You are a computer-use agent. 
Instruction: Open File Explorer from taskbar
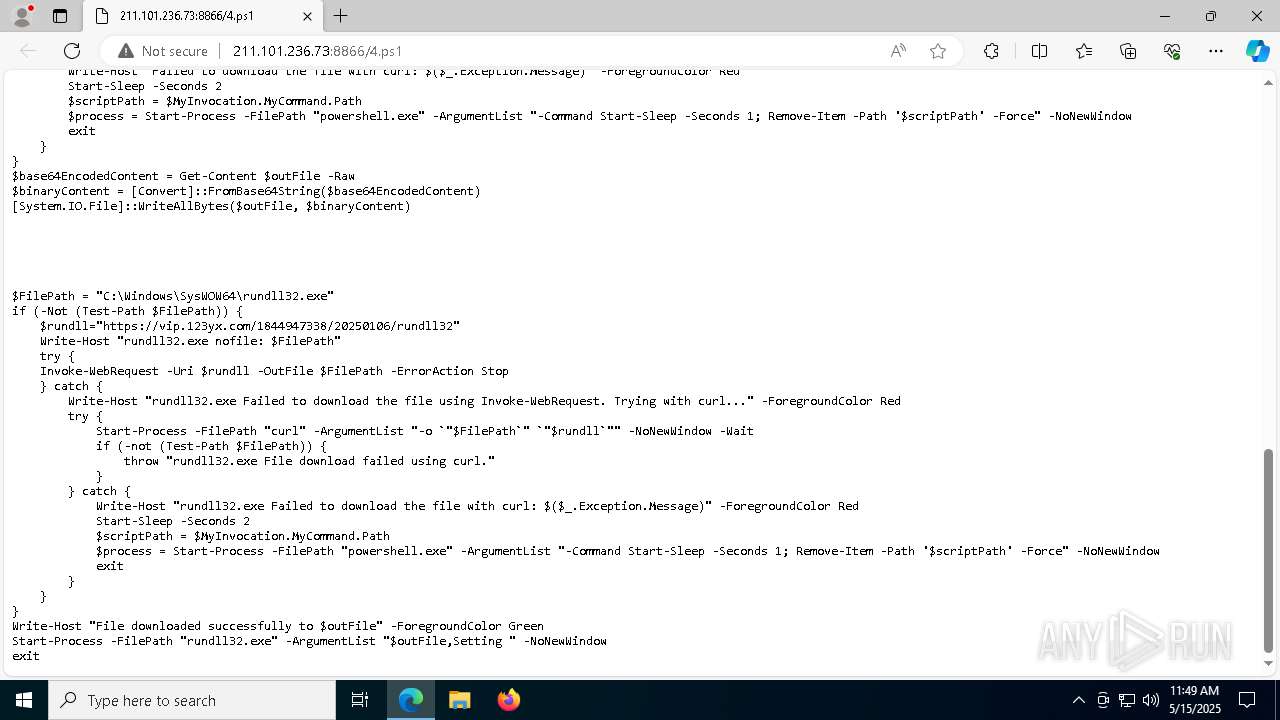(459, 700)
